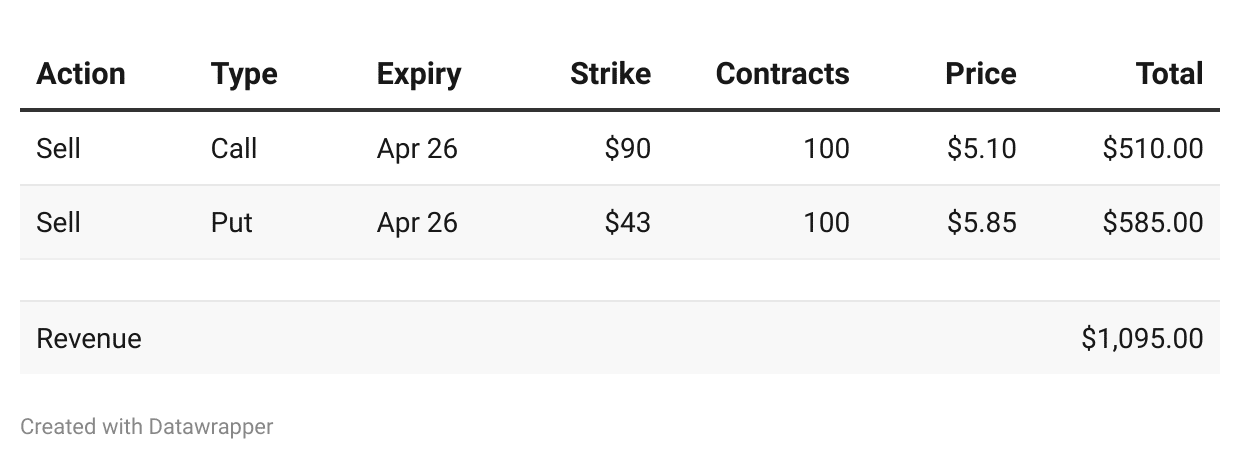The image size is (1240, 460).
Task: Click the $43 strike value
Action: [x=628, y=222]
